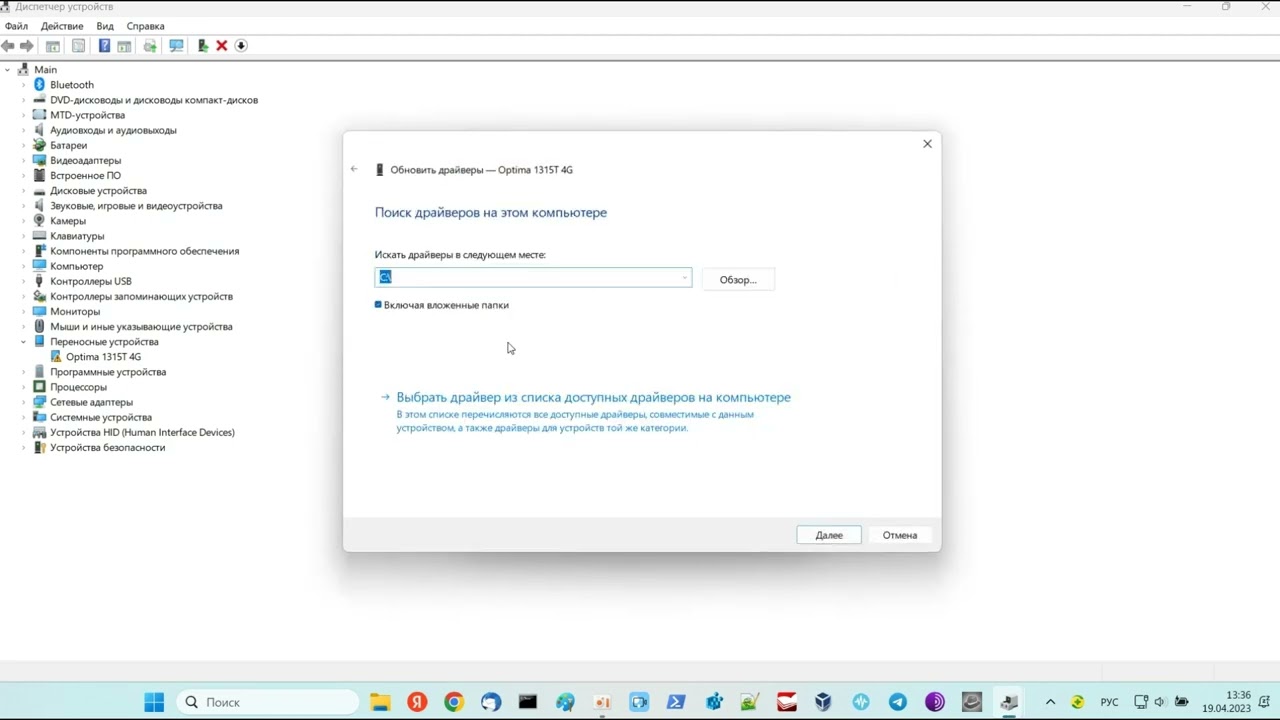Select Аудиовходы и аудиовыходы row
Screen dimensions: 1280x720
113,130
